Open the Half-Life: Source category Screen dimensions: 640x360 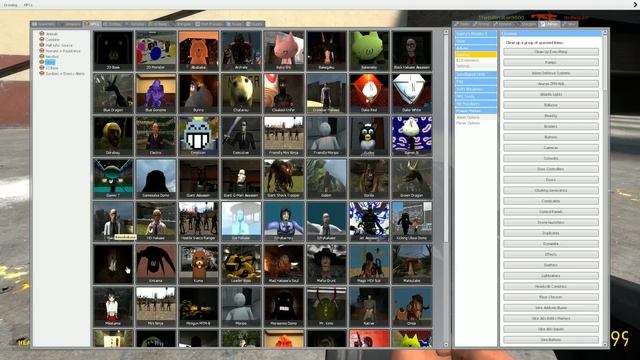pos(59,45)
